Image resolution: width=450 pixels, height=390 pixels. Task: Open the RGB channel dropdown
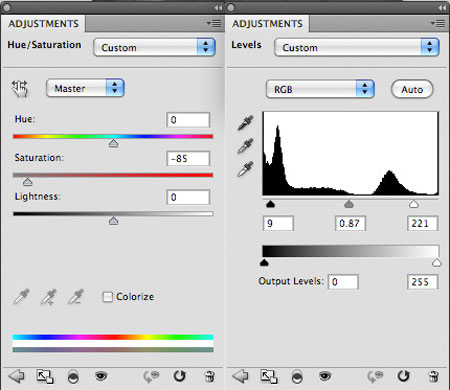coord(320,89)
